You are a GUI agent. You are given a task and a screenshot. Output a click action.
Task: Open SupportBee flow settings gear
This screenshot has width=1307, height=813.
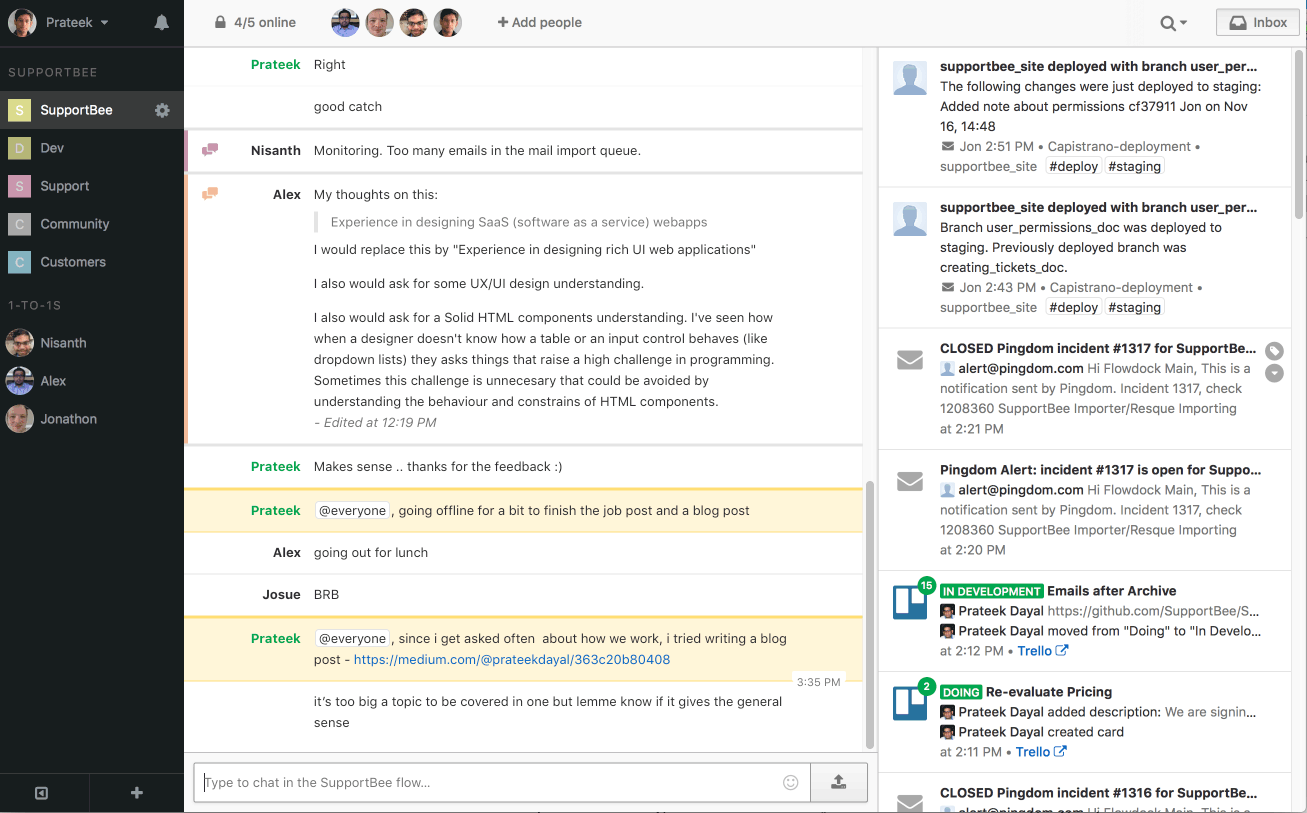tap(162, 110)
